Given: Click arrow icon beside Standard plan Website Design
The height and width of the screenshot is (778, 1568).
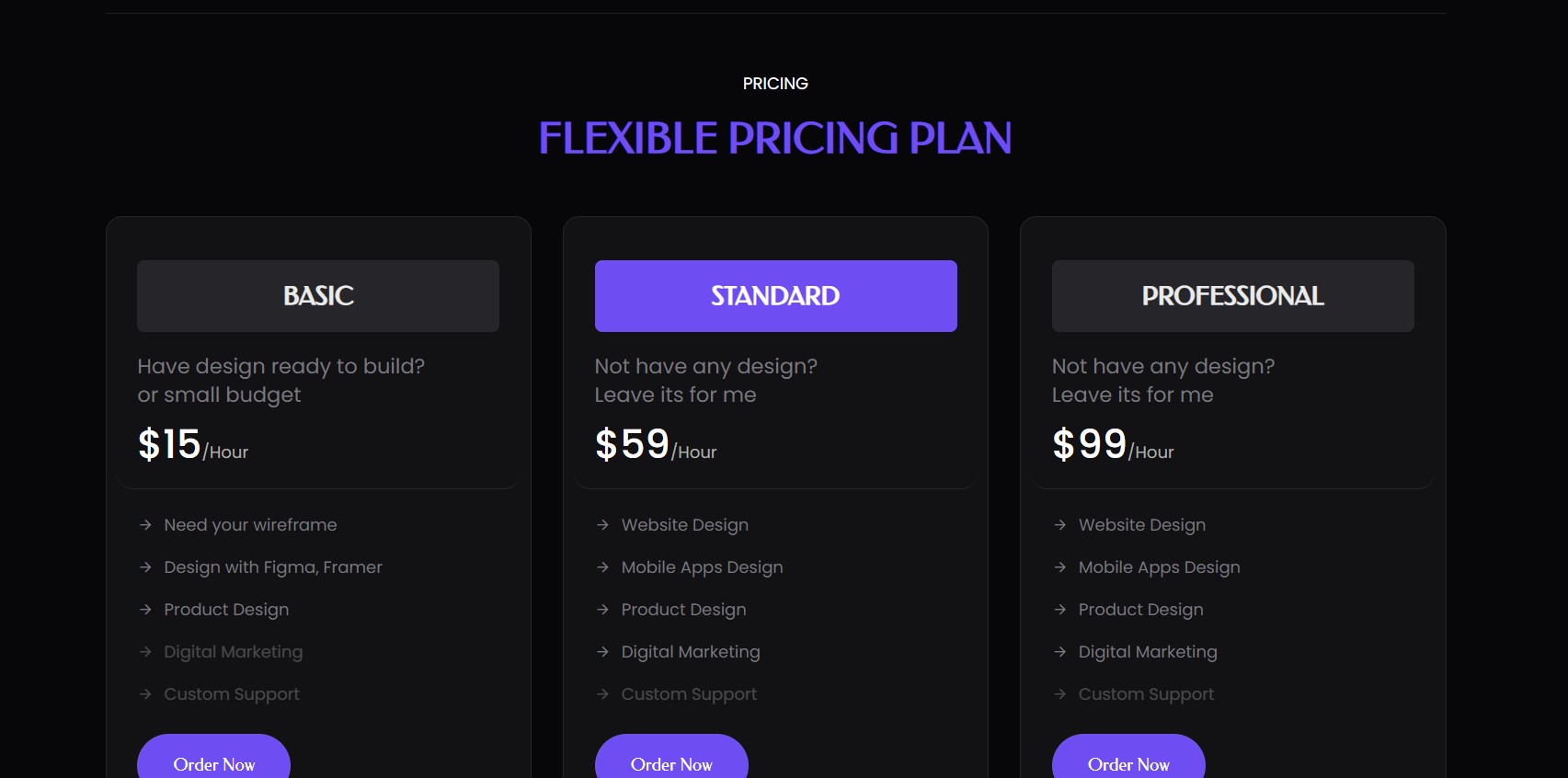Looking at the screenshot, I should (602, 525).
